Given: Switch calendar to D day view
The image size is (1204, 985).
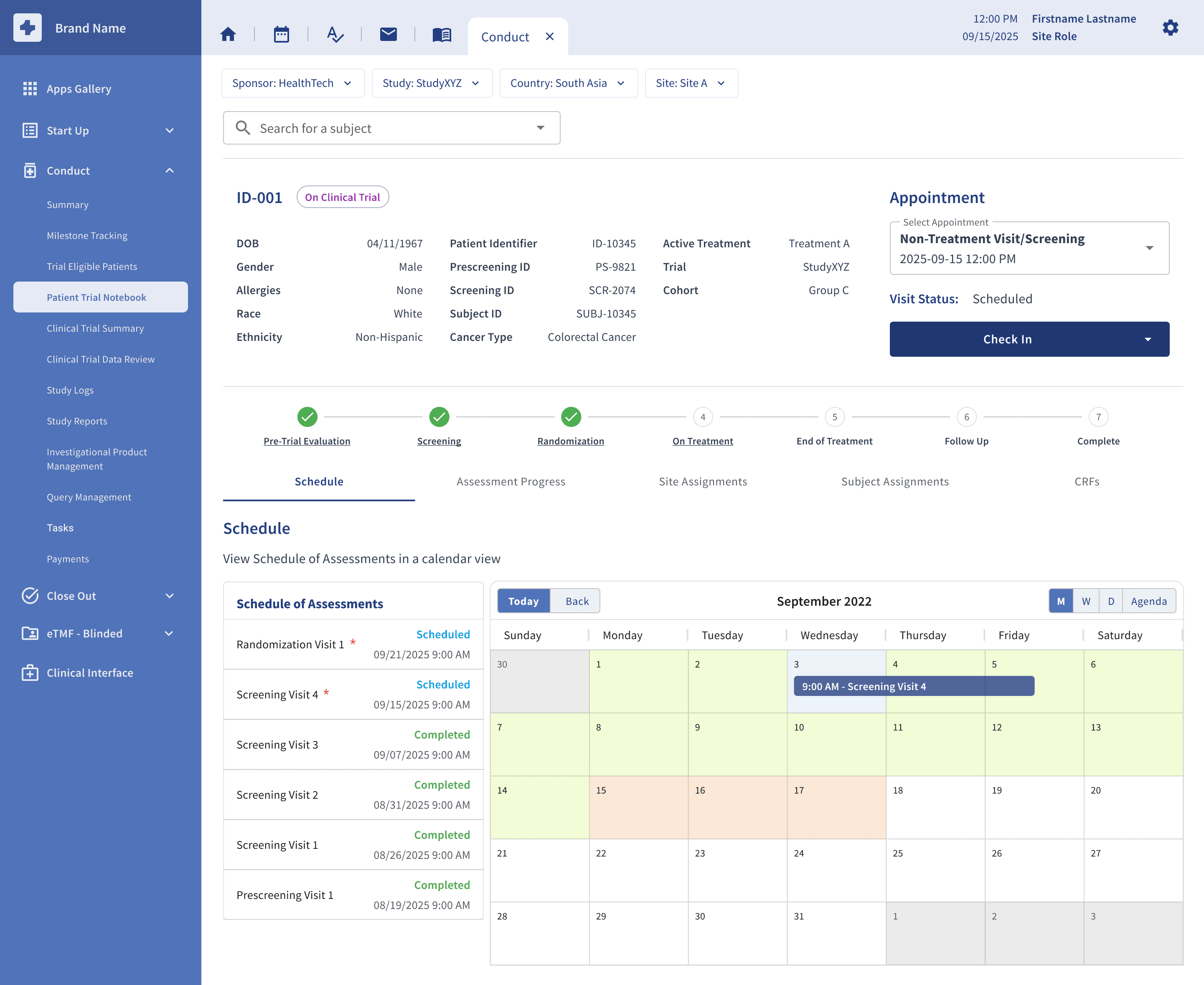Looking at the screenshot, I should point(1111,601).
